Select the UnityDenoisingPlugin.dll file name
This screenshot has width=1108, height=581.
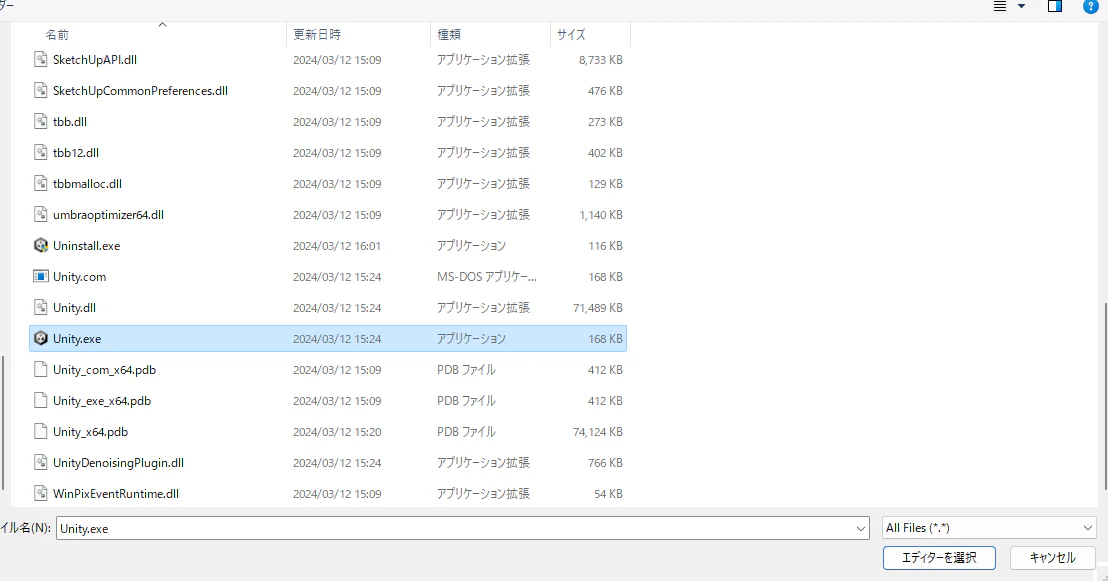click(x=118, y=464)
